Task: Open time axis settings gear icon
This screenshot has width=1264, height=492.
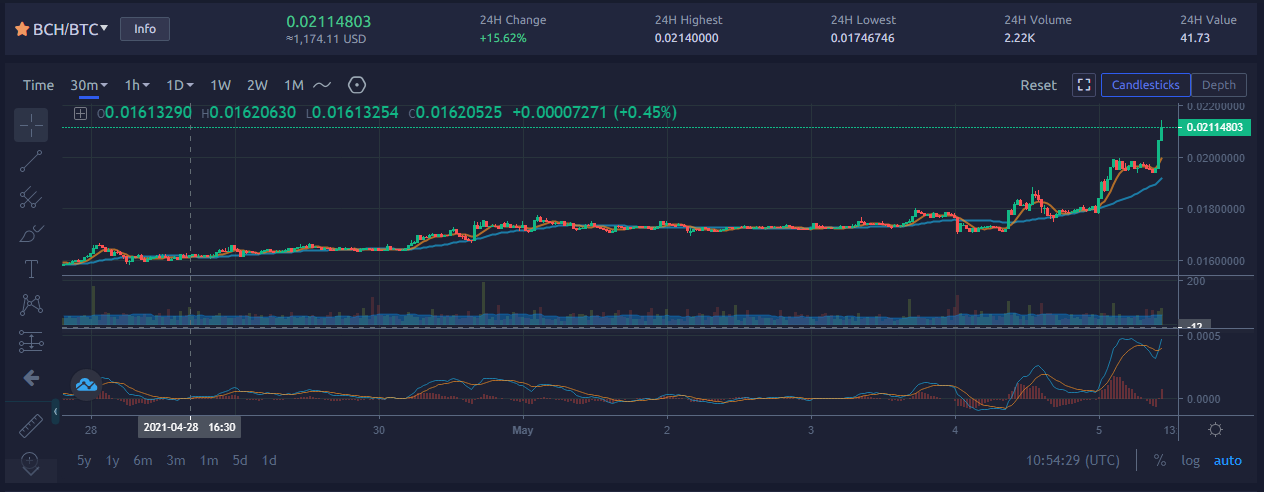Action: tap(1215, 430)
